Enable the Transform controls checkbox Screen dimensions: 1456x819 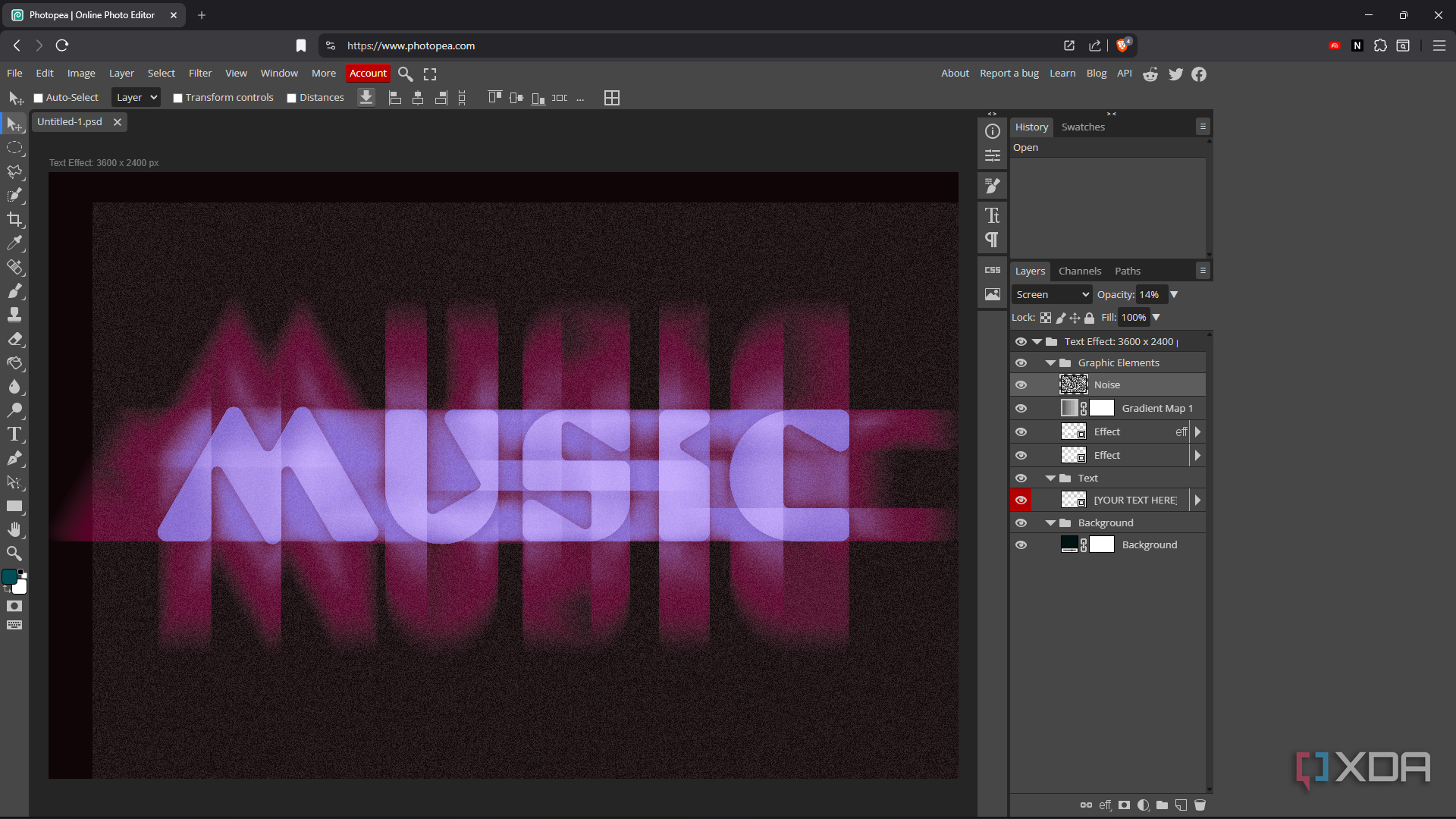[x=177, y=98]
